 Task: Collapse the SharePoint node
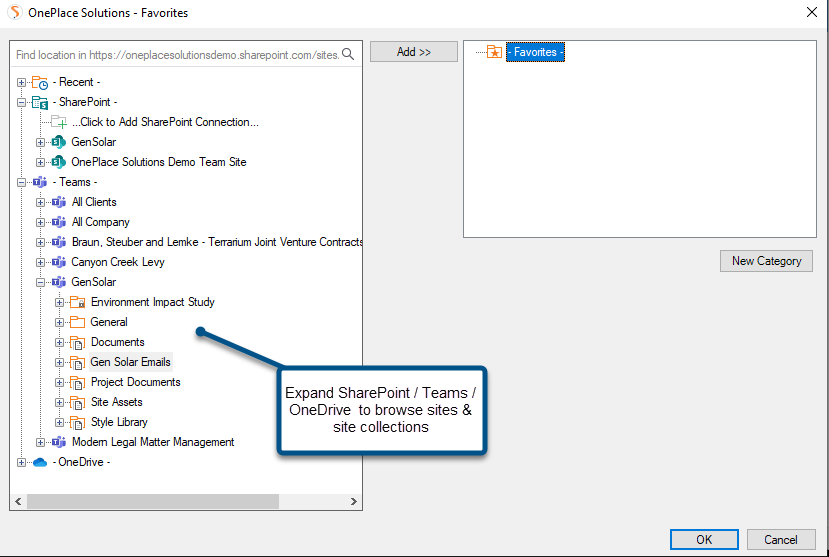[x=21, y=103]
